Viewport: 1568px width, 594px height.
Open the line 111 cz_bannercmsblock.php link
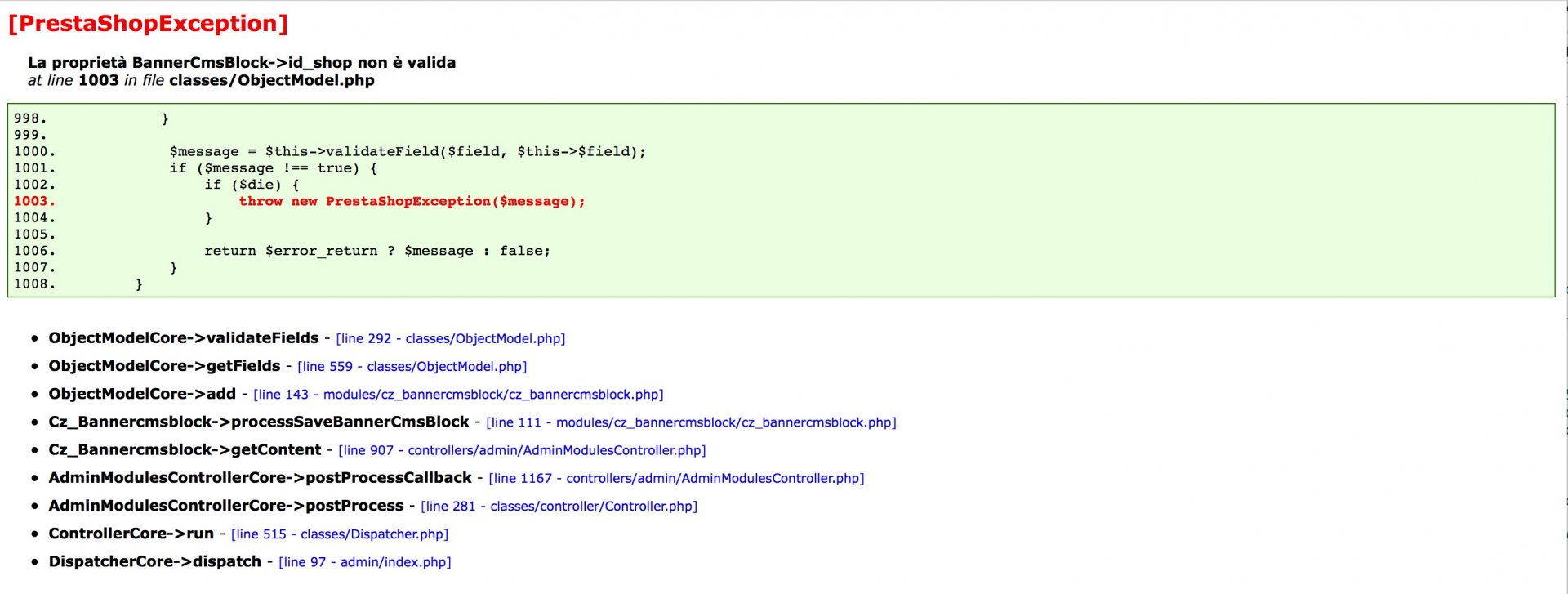pyautogui.click(x=691, y=422)
